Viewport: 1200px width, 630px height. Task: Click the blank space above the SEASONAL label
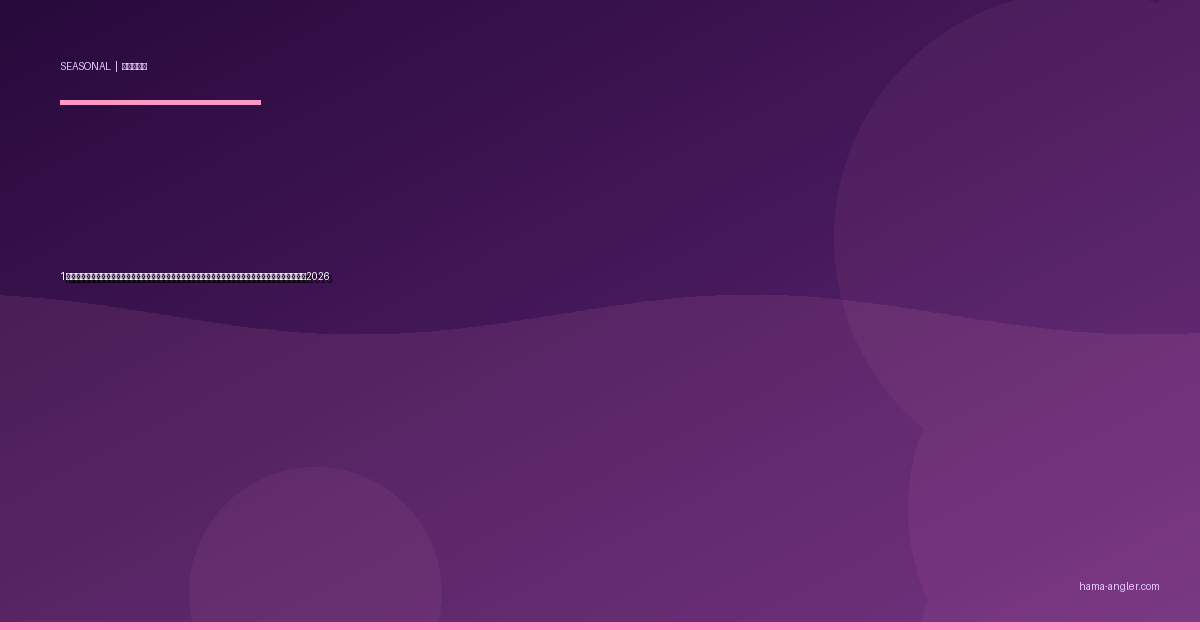pos(100,30)
